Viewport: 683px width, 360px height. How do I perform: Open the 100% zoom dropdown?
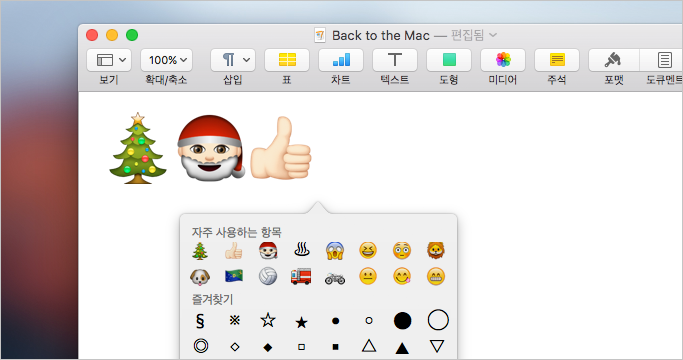click(x=166, y=60)
